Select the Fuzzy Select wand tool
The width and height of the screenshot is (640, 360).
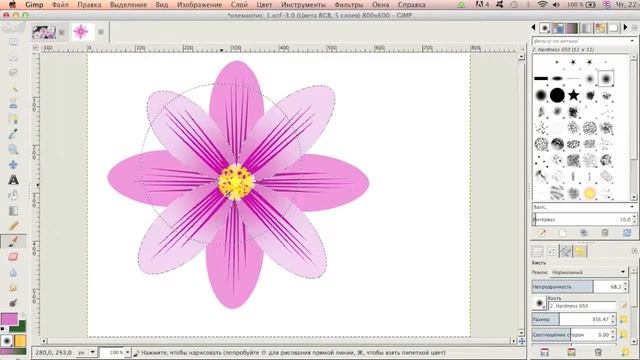(x=13, y=88)
